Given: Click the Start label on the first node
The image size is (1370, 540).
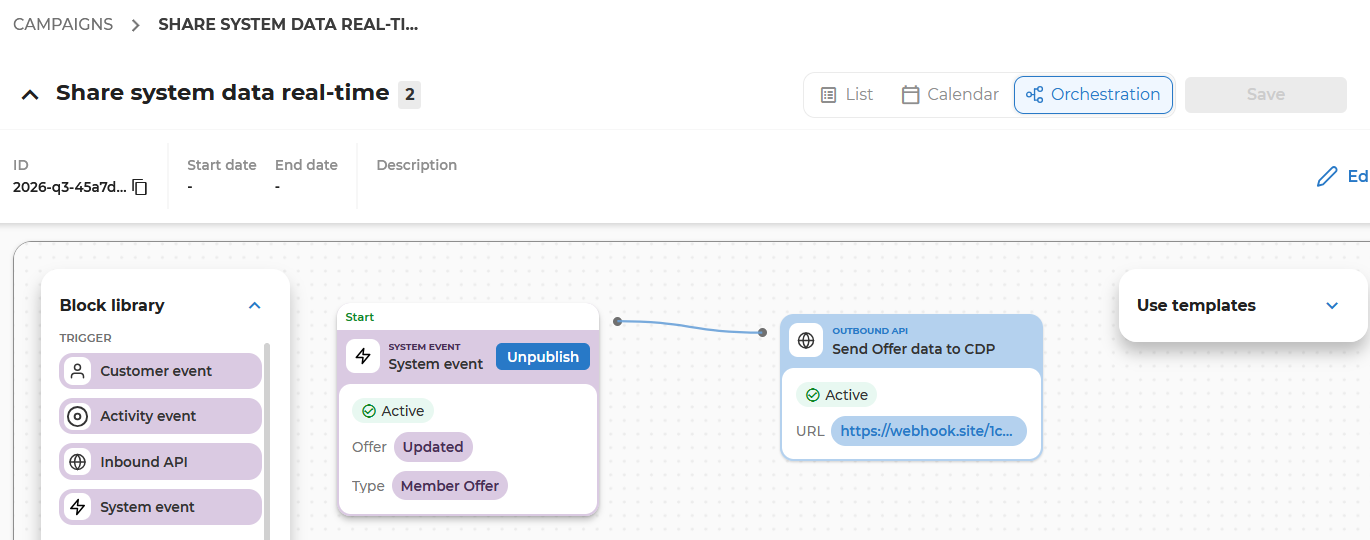Looking at the screenshot, I should click(360, 317).
